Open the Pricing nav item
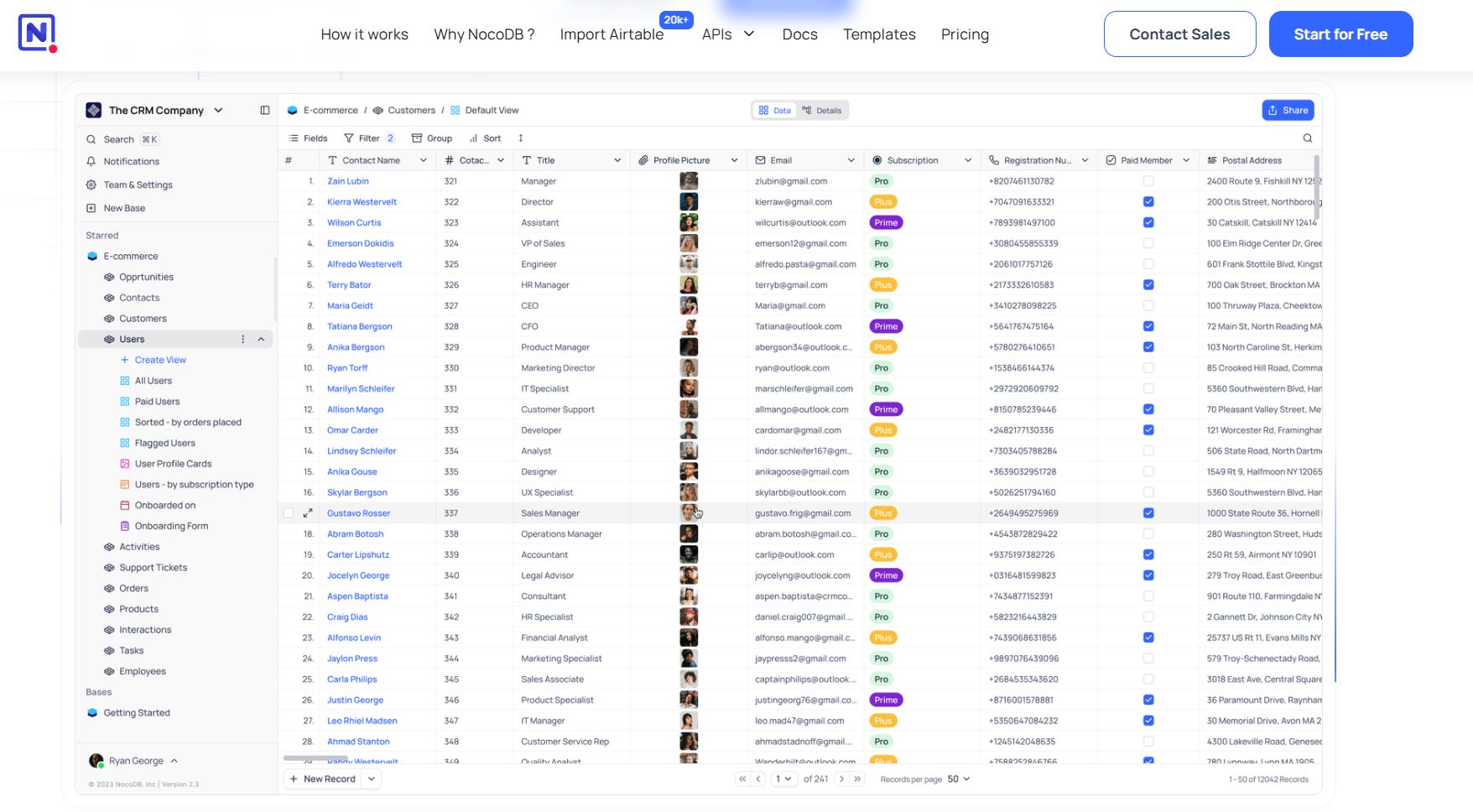The image size is (1473, 812). [x=965, y=34]
